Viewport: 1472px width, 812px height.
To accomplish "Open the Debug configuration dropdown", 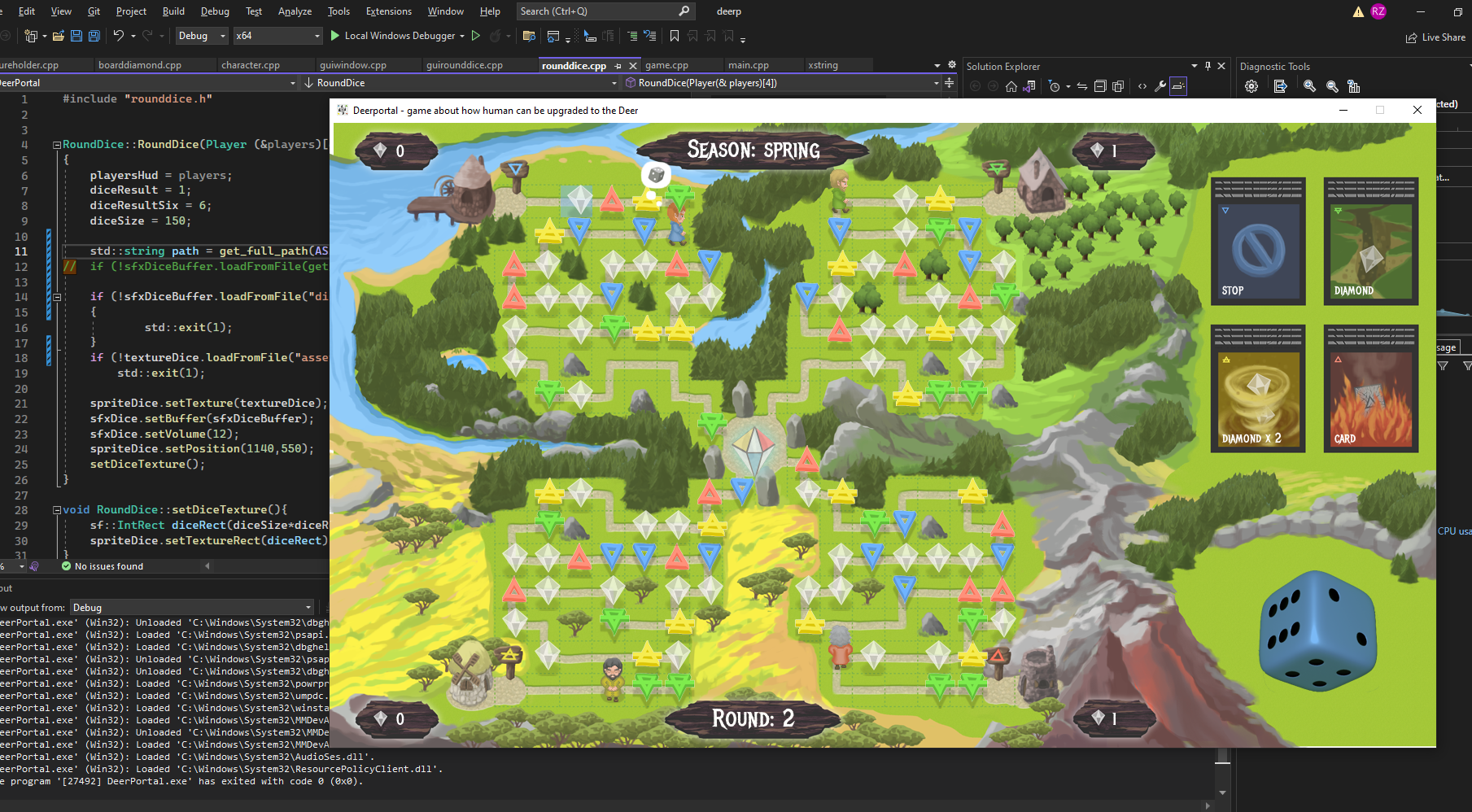I will (201, 36).
